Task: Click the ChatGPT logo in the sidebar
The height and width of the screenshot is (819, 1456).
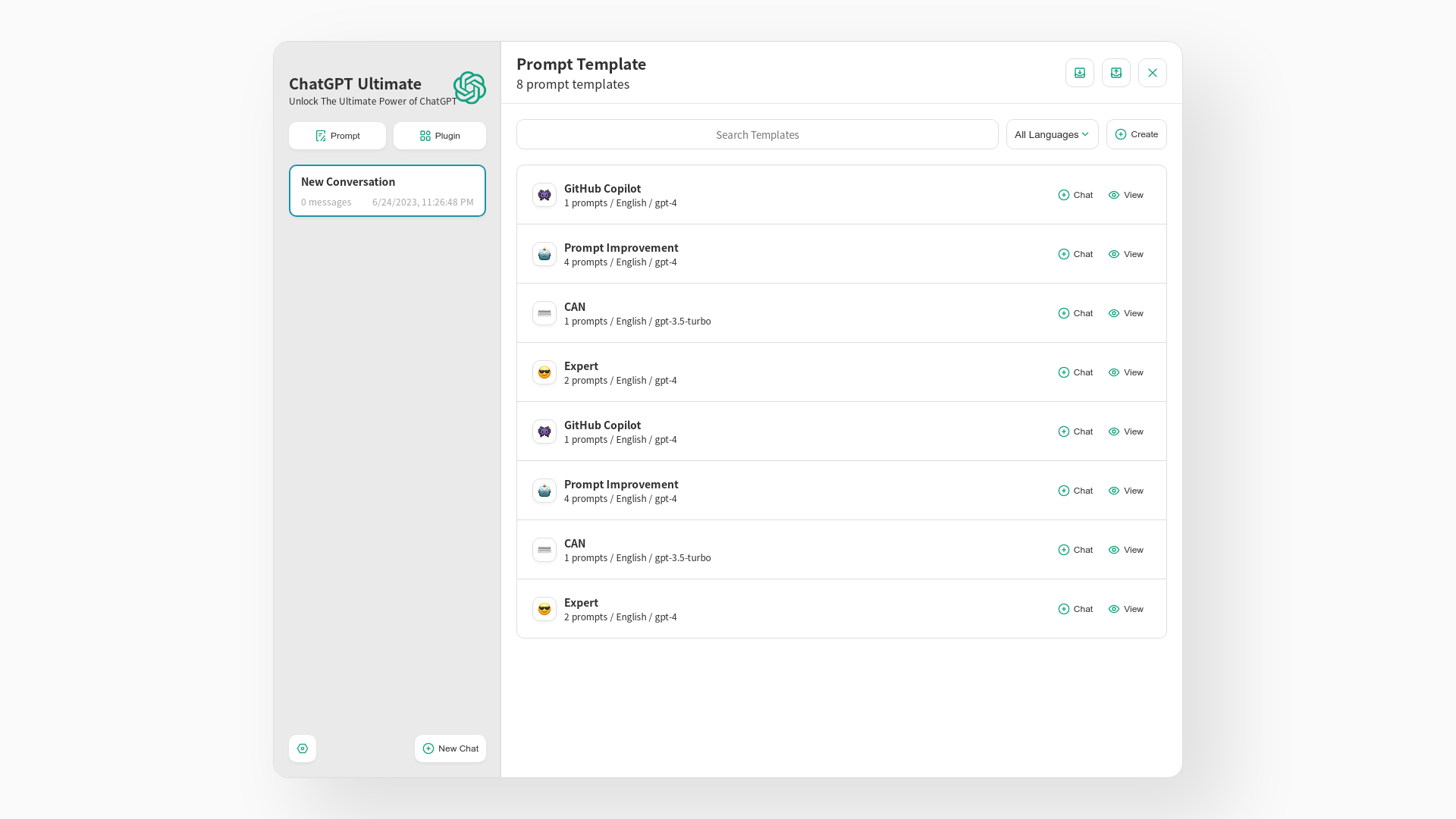Action: [469, 88]
